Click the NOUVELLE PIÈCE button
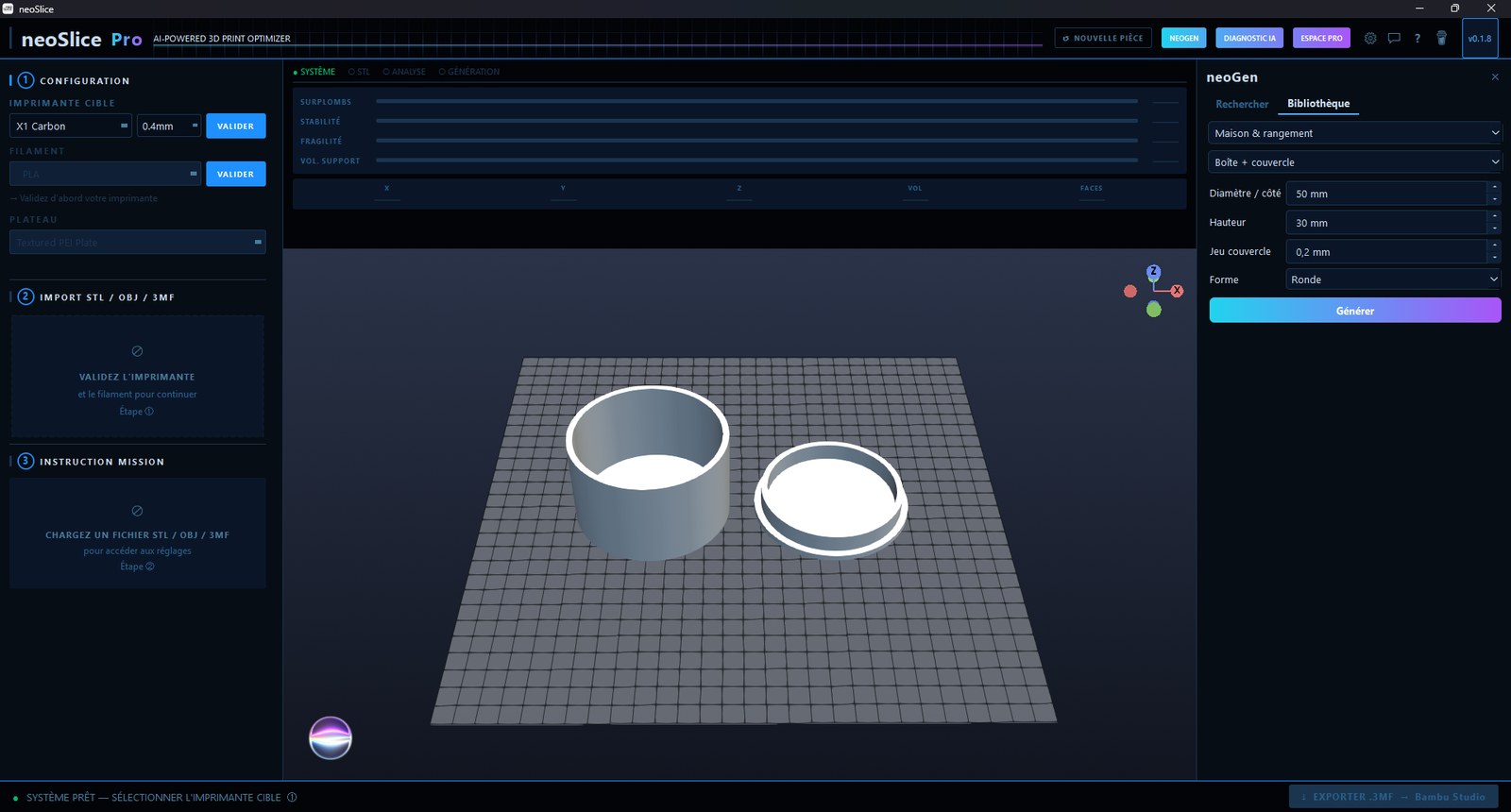Viewport: 1511px width, 812px height. (1103, 39)
